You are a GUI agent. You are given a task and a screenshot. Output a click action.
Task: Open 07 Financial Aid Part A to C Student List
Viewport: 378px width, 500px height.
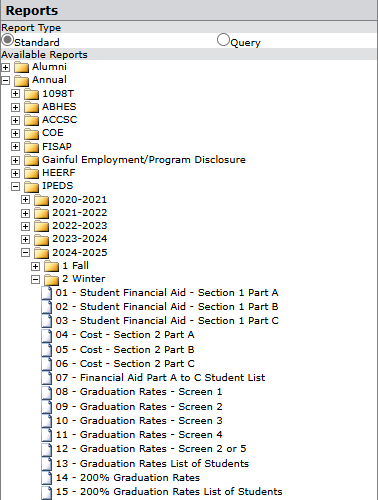(160, 378)
